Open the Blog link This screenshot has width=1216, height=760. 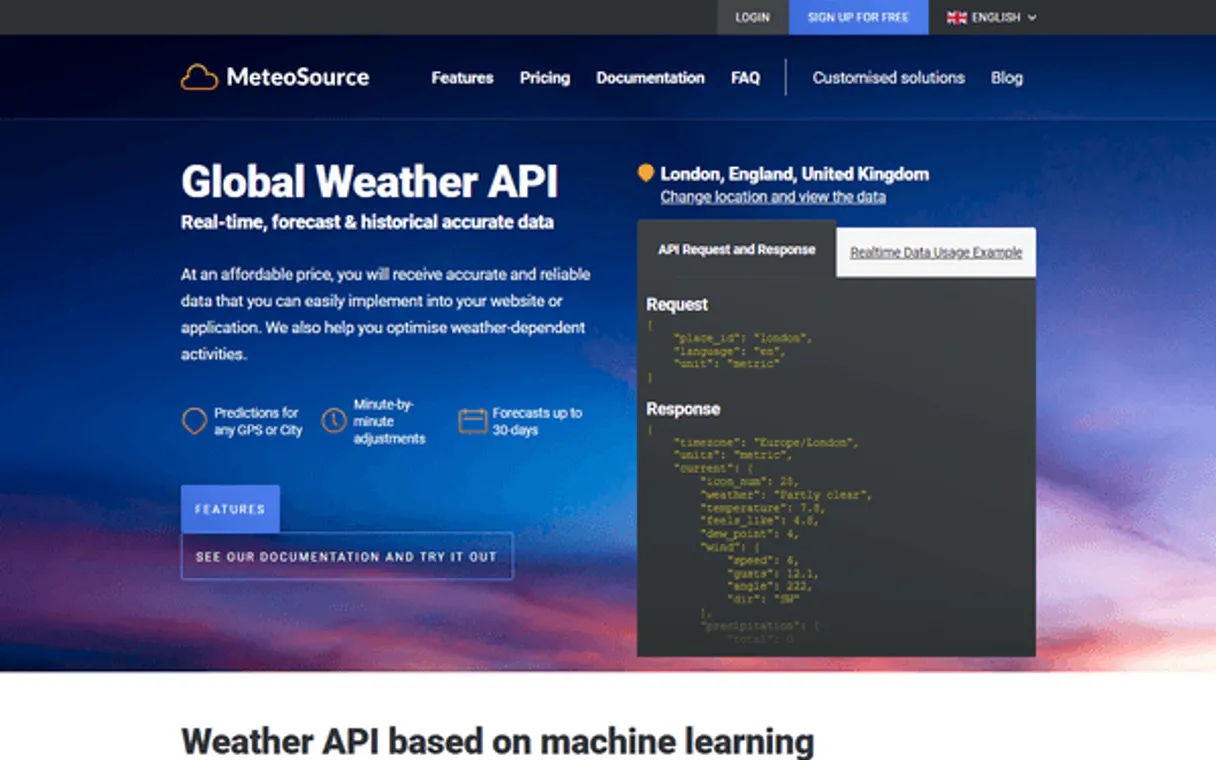point(1006,78)
